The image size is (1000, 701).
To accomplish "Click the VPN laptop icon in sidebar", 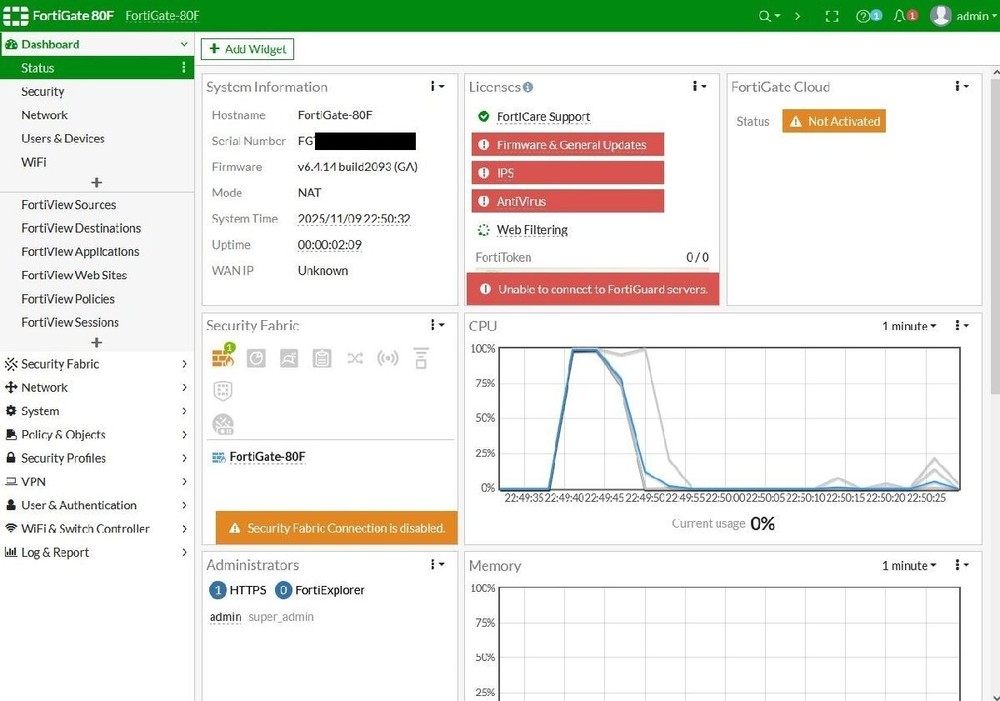I will (11, 482).
